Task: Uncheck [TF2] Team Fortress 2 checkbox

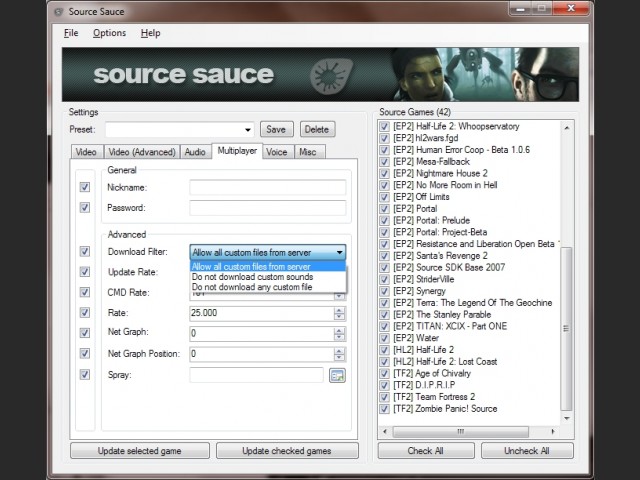Action: point(384,397)
